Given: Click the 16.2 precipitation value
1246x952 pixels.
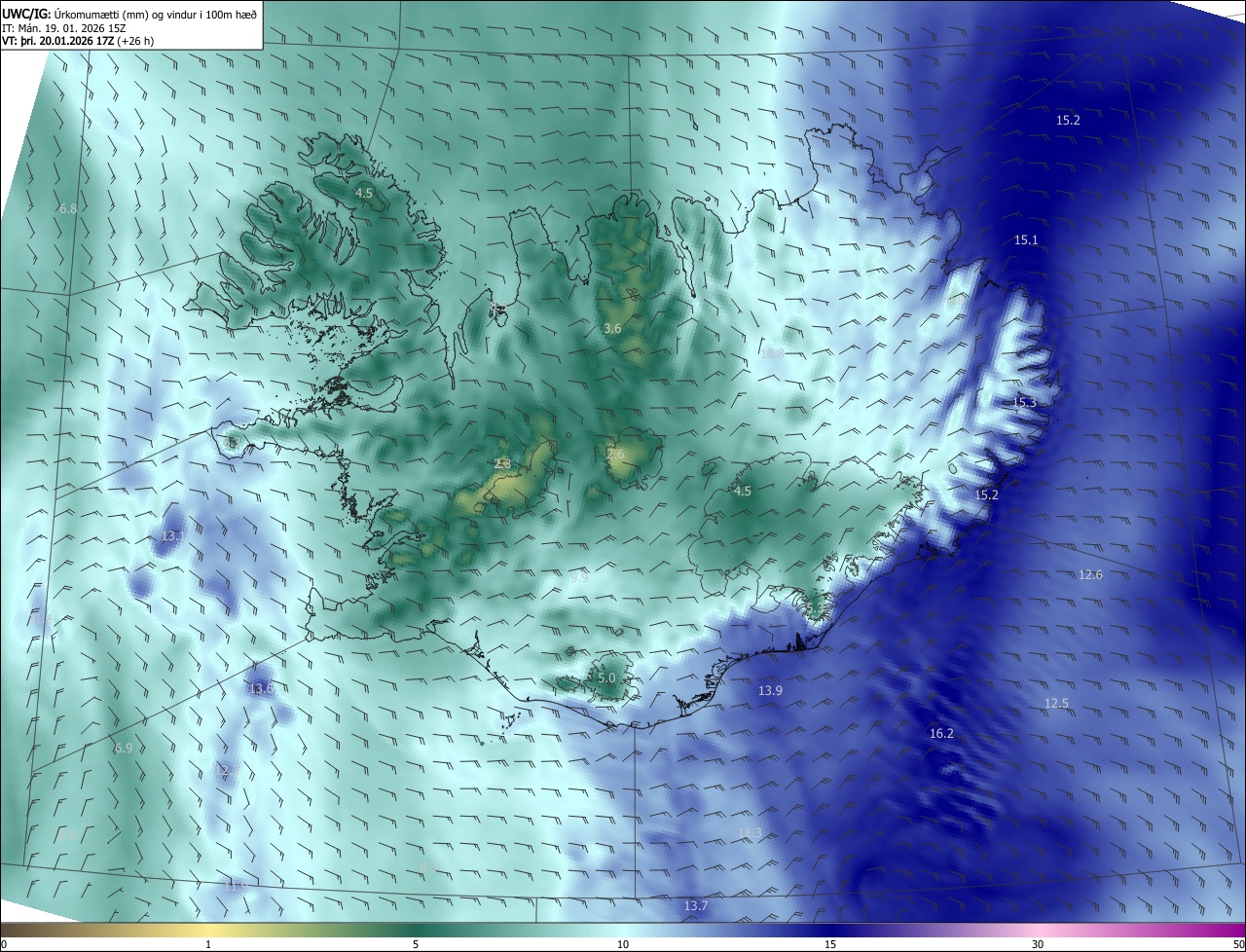Looking at the screenshot, I should pos(941,734).
